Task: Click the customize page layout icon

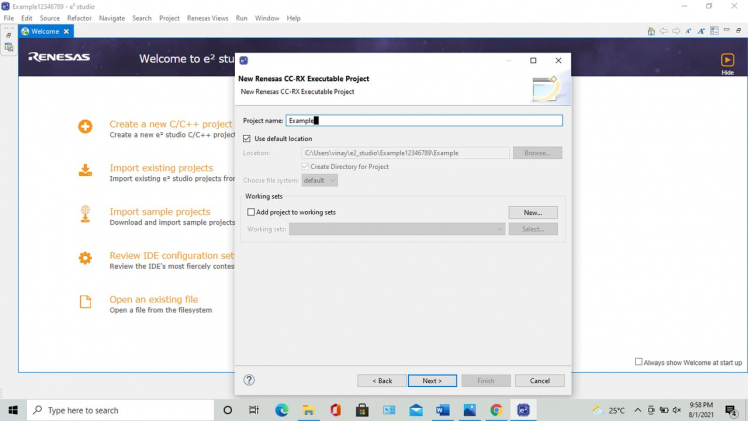Action: pos(714,31)
